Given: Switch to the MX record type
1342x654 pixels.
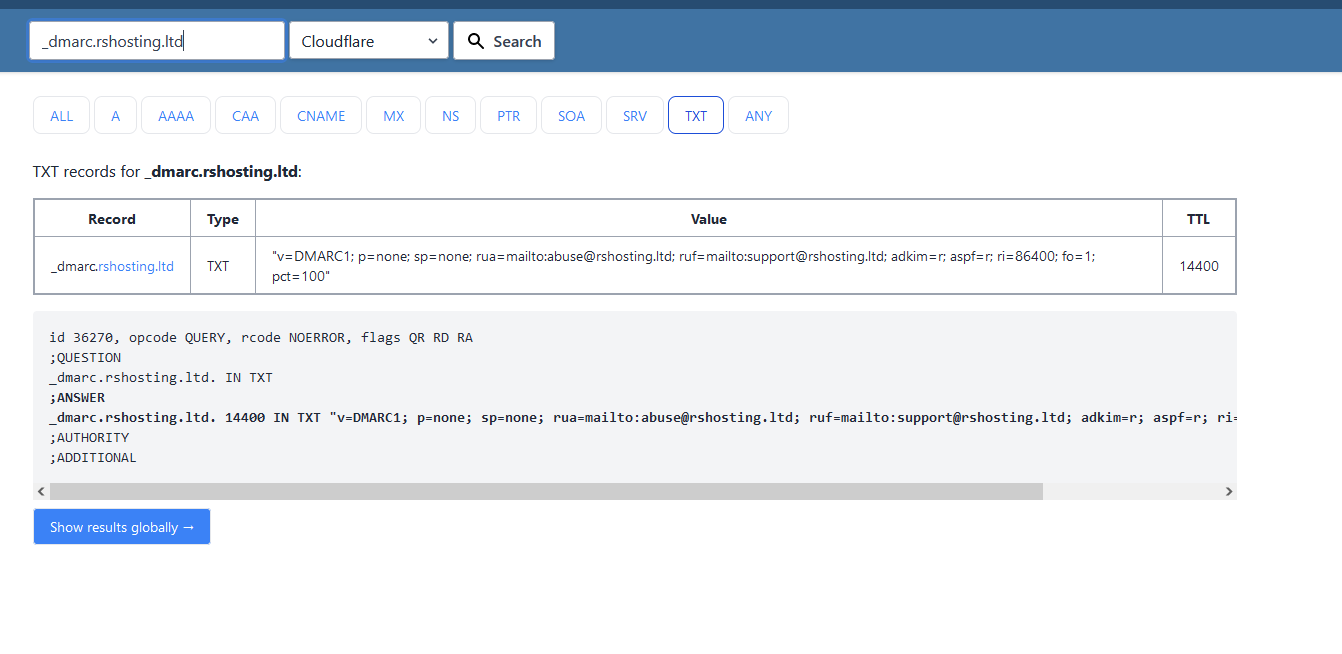Looking at the screenshot, I should (393, 115).
